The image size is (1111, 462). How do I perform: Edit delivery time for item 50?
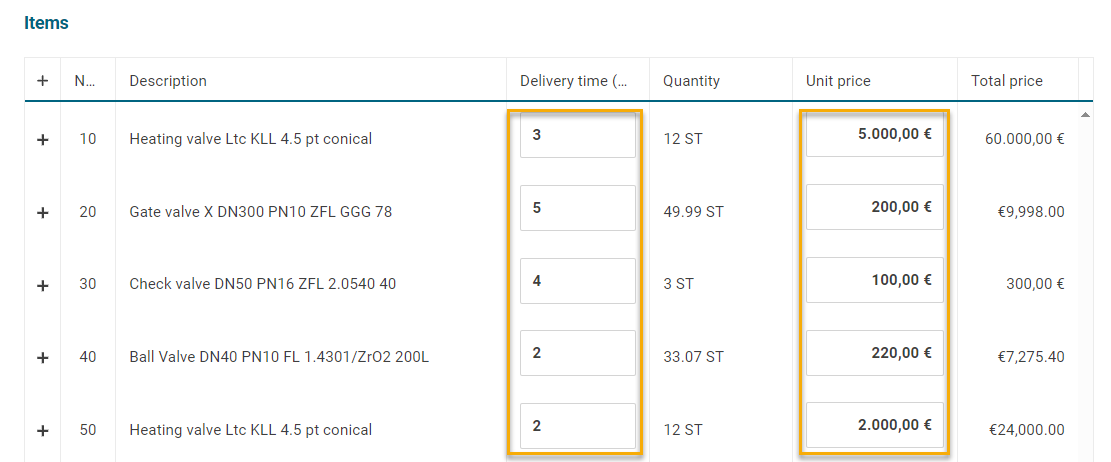577,426
